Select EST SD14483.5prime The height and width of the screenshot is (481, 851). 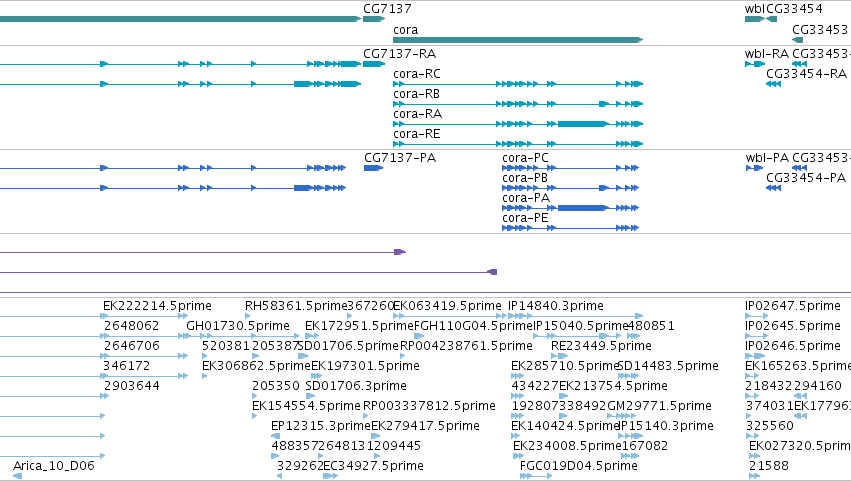coord(668,366)
